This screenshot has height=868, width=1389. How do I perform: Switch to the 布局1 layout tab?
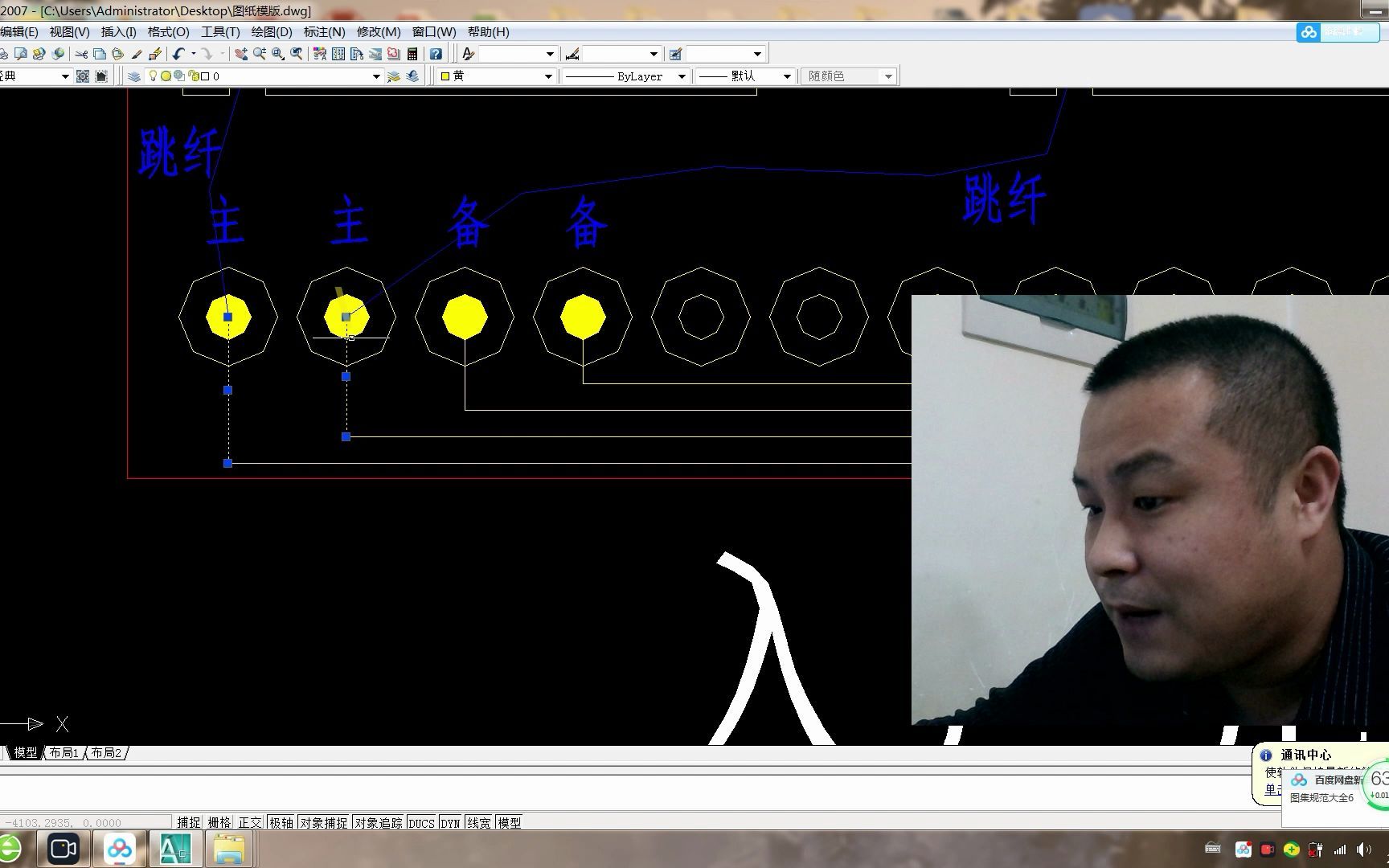pyautogui.click(x=64, y=753)
